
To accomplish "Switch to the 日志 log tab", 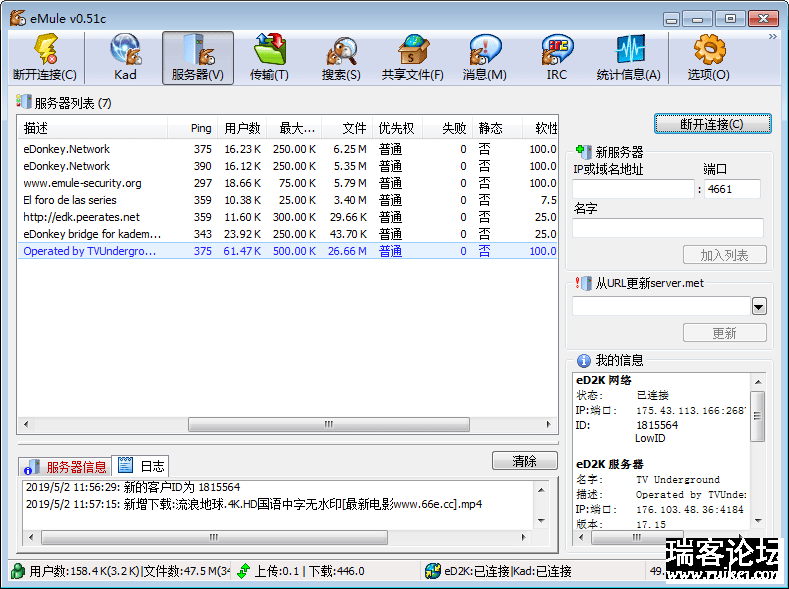I will (141, 466).
